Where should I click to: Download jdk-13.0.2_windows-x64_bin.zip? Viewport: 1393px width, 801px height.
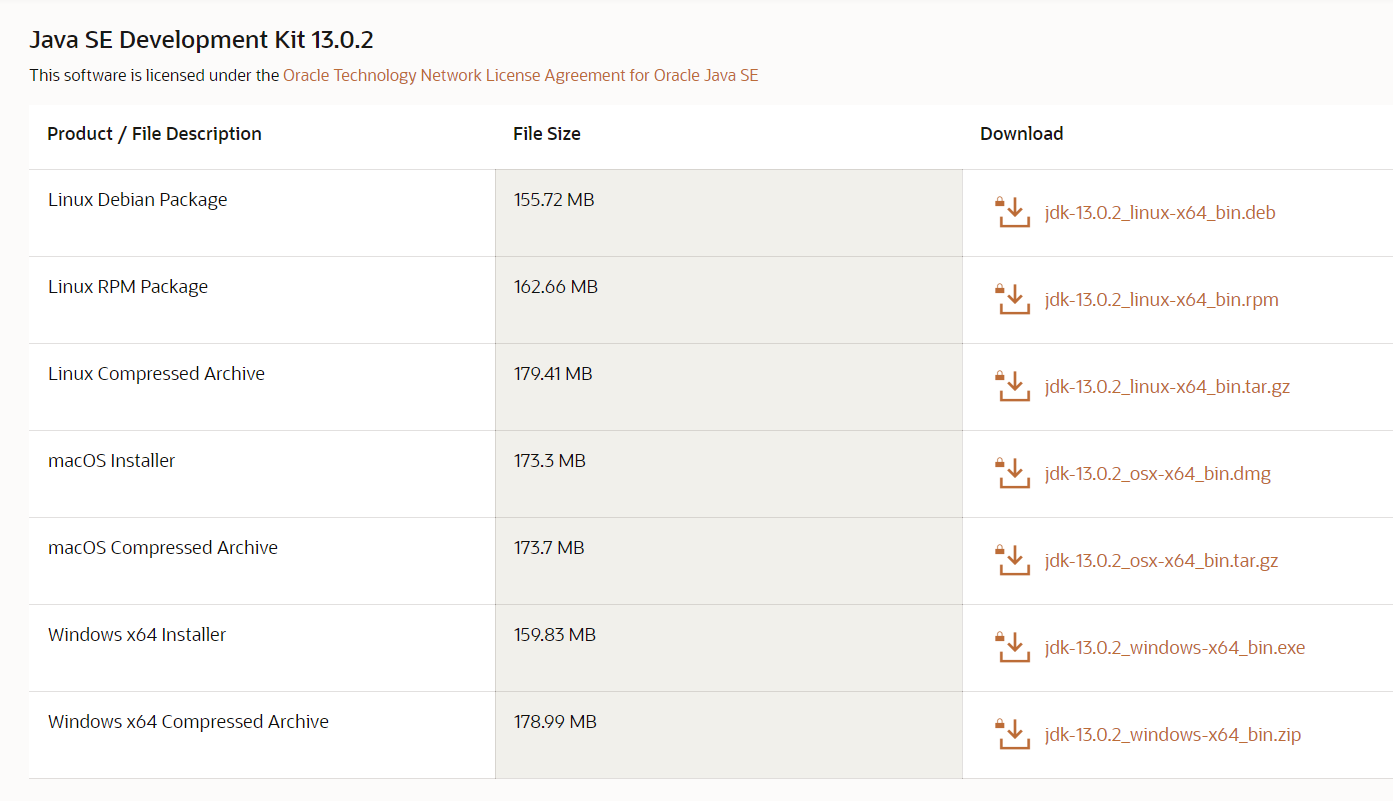coord(1173,735)
